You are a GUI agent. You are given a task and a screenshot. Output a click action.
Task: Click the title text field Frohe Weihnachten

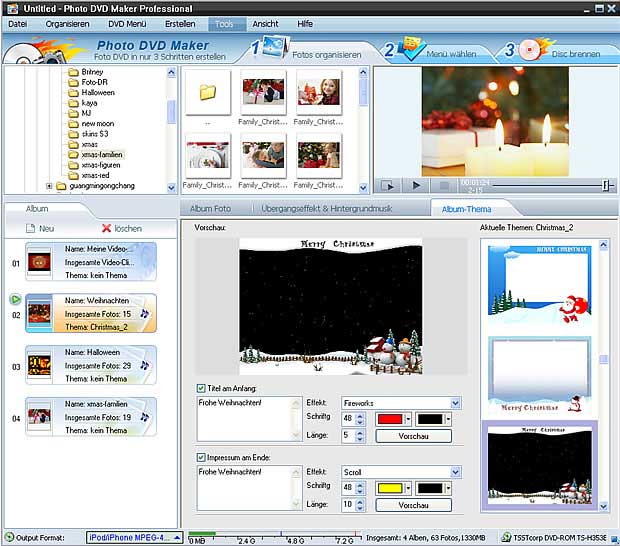pyautogui.click(x=249, y=419)
